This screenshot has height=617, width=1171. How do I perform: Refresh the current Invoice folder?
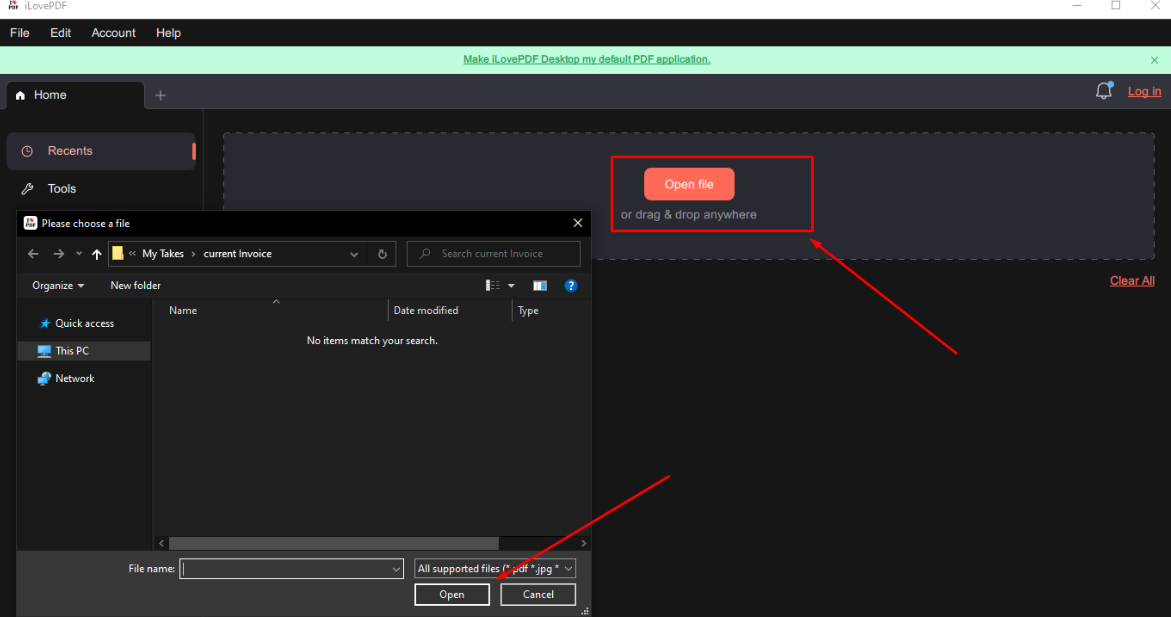pos(382,254)
